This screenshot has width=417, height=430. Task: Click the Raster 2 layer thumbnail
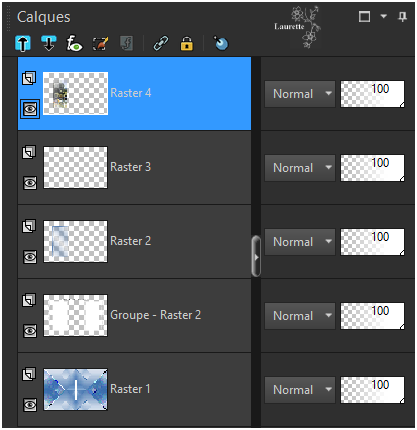click(75, 241)
